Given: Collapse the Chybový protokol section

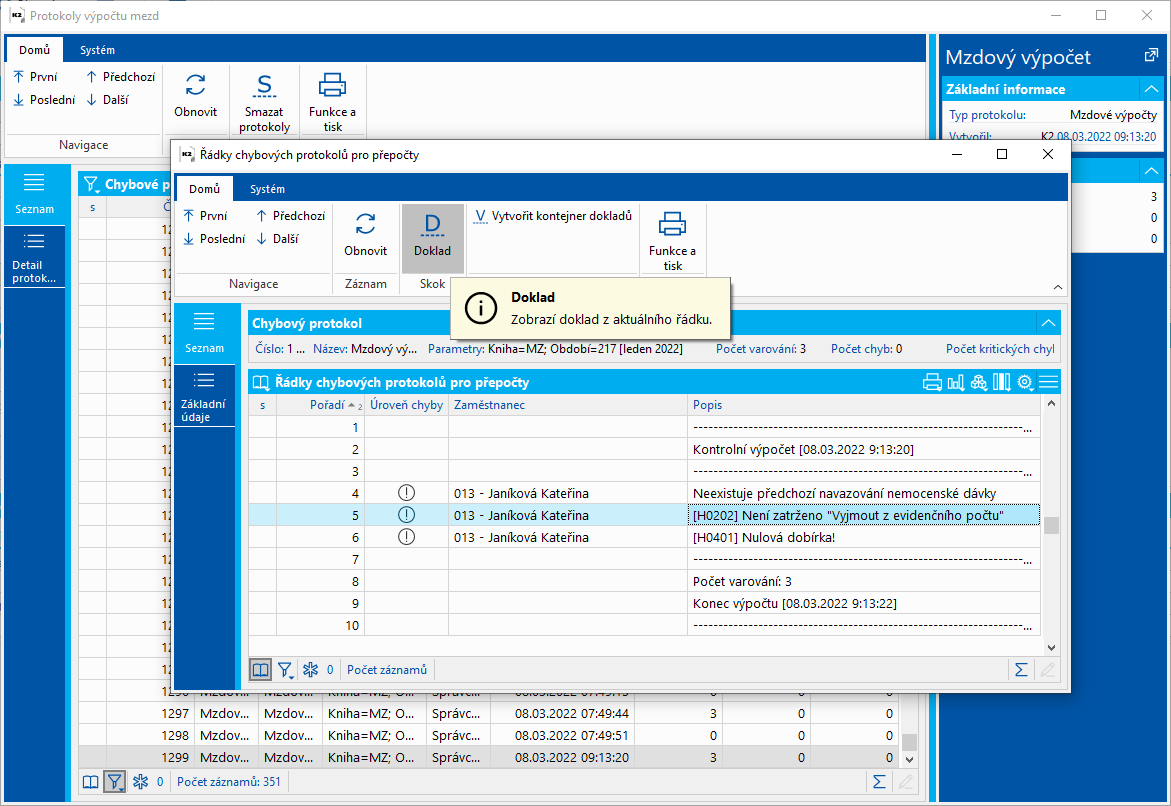Looking at the screenshot, I should tap(1047, 323).
